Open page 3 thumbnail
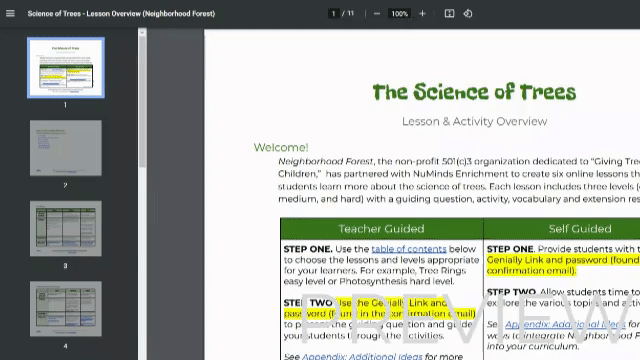Image resolution: width=640 pixels, height=360 pixels. pos(66,228)
